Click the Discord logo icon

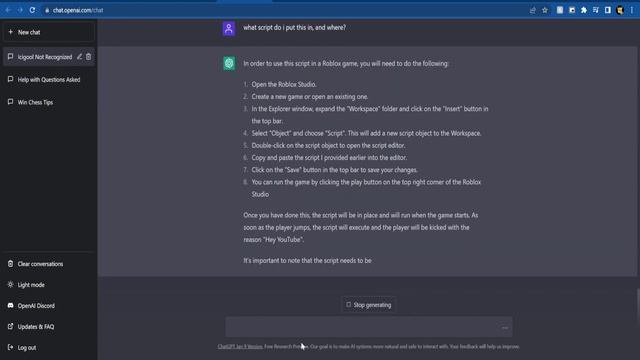point(10,305)
